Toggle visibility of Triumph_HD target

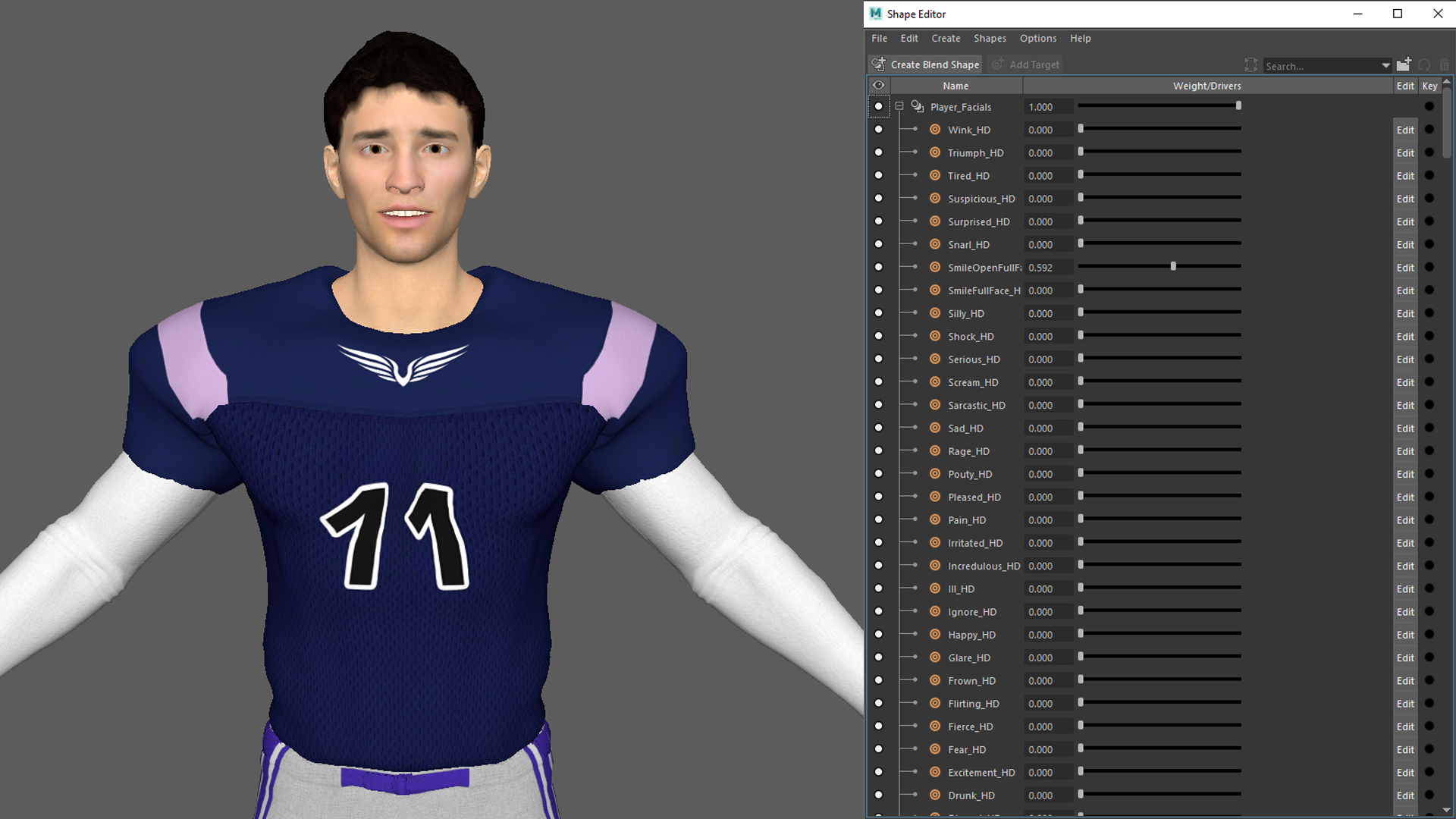[878, 152]
